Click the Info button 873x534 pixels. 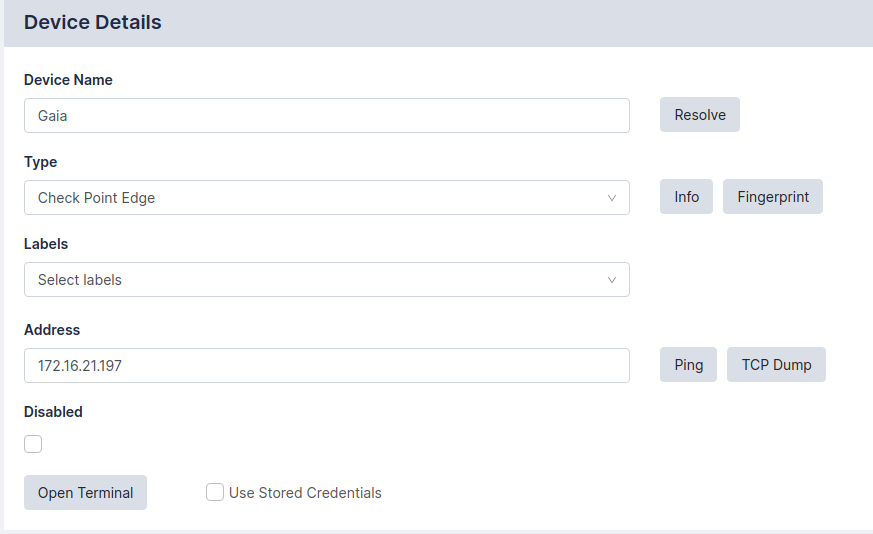pyautogui.click(x=686, y=197)
